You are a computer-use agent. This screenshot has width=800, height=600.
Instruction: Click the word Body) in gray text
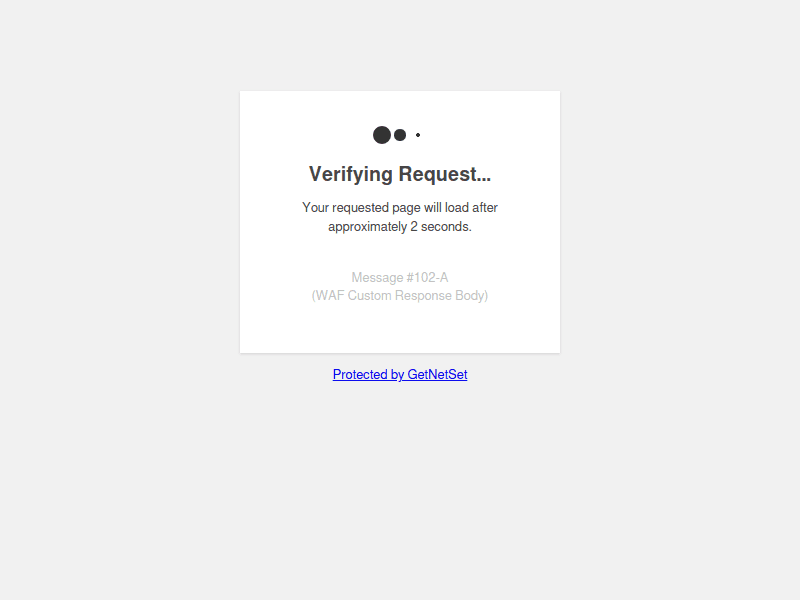[472, 296]
